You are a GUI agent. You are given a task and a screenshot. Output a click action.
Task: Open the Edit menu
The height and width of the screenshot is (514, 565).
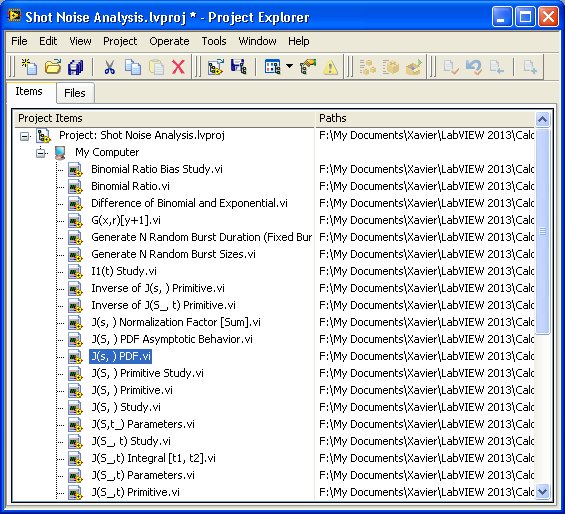tap(48, 41)
